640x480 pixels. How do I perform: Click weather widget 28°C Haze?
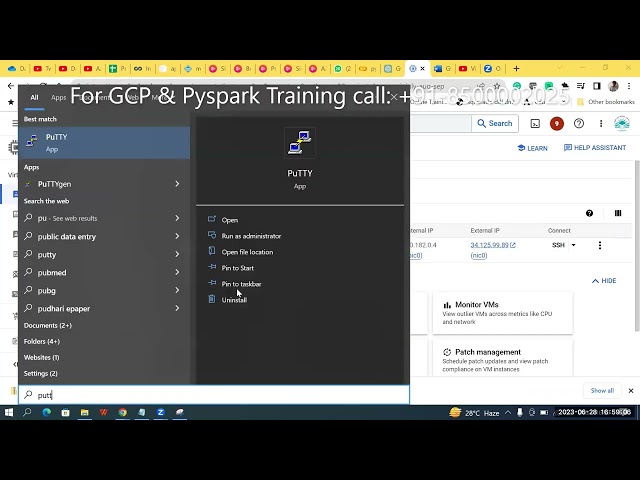click(474, 413)
